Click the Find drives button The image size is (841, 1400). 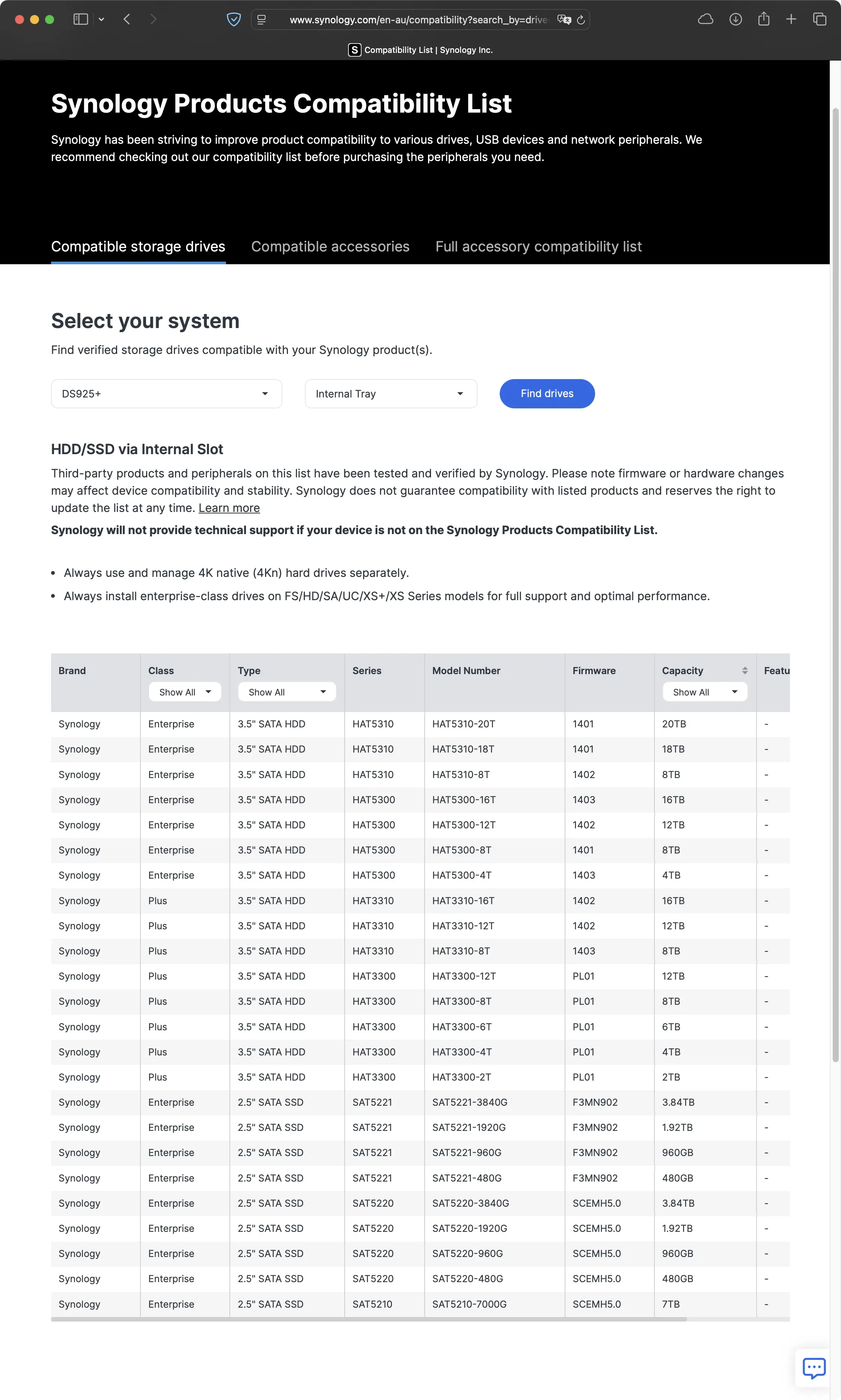[x=547, y=394]
